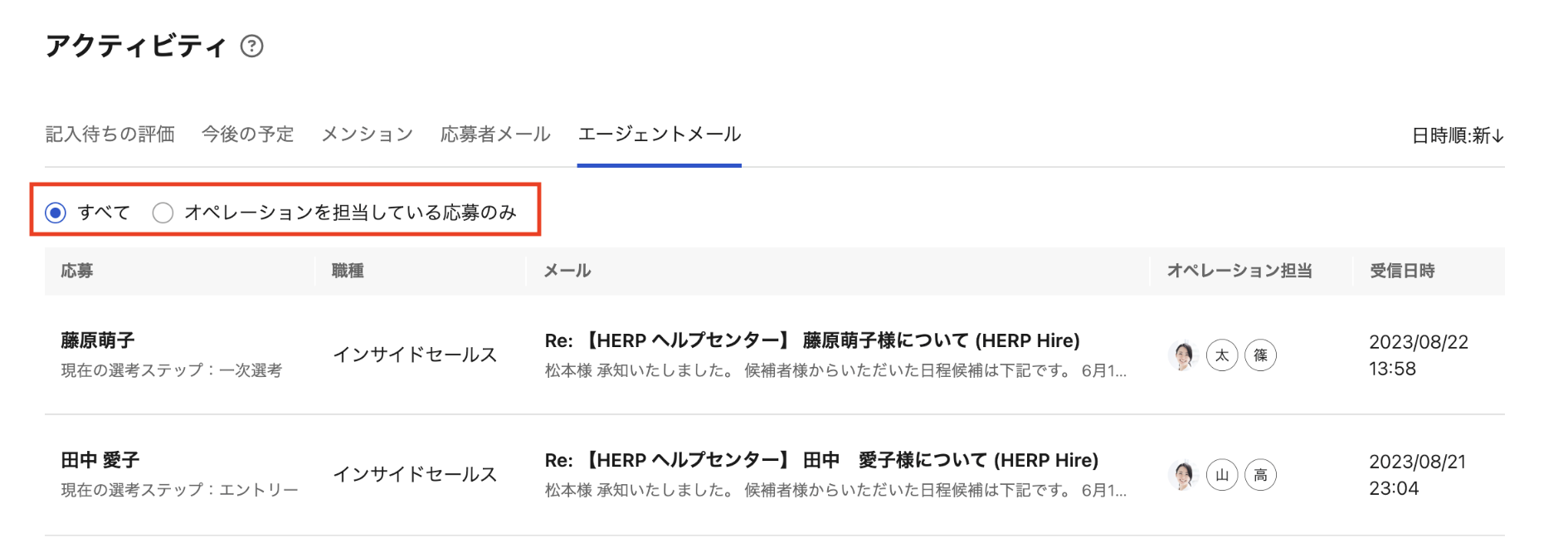This screenshot has height=558, width=1568.
Task: Click the 太 operator avatar
Action: pos(1222,355)
